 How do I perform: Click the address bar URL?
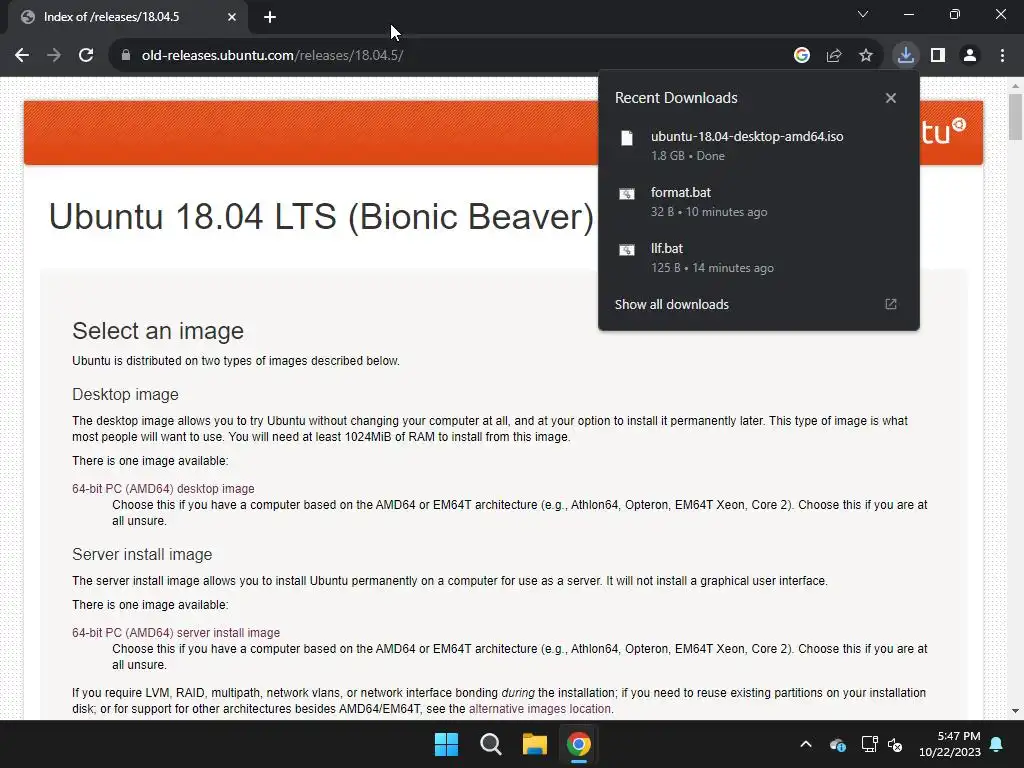click(x=272, y=56)
